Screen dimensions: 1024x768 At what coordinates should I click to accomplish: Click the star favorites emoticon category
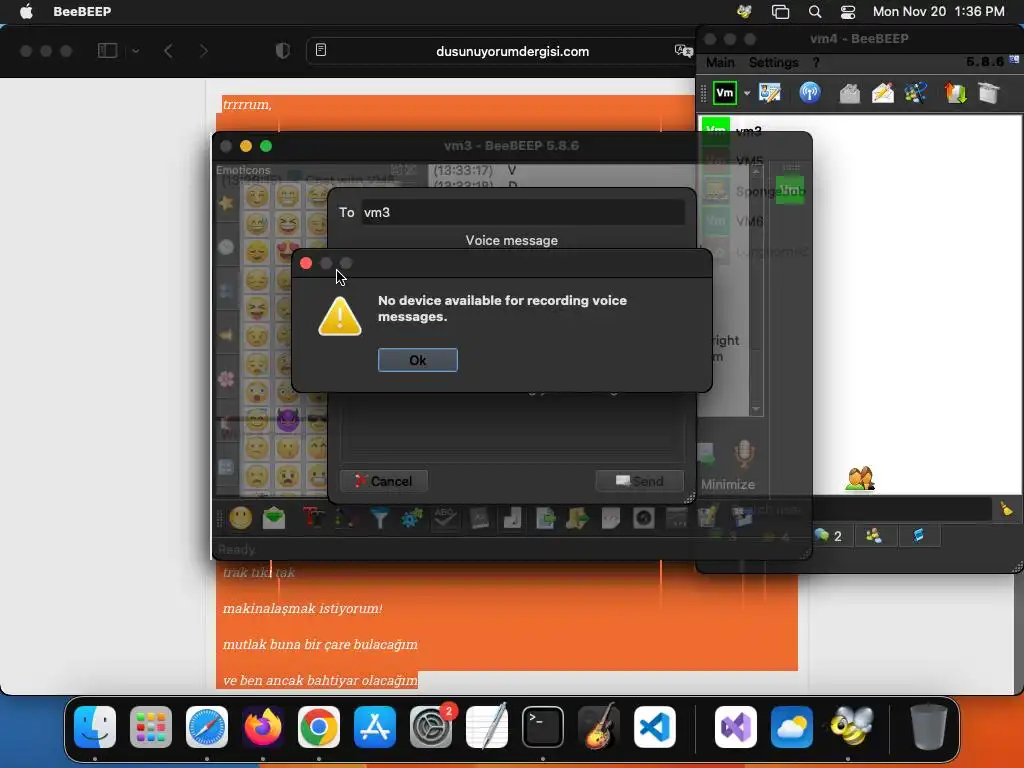226,202
